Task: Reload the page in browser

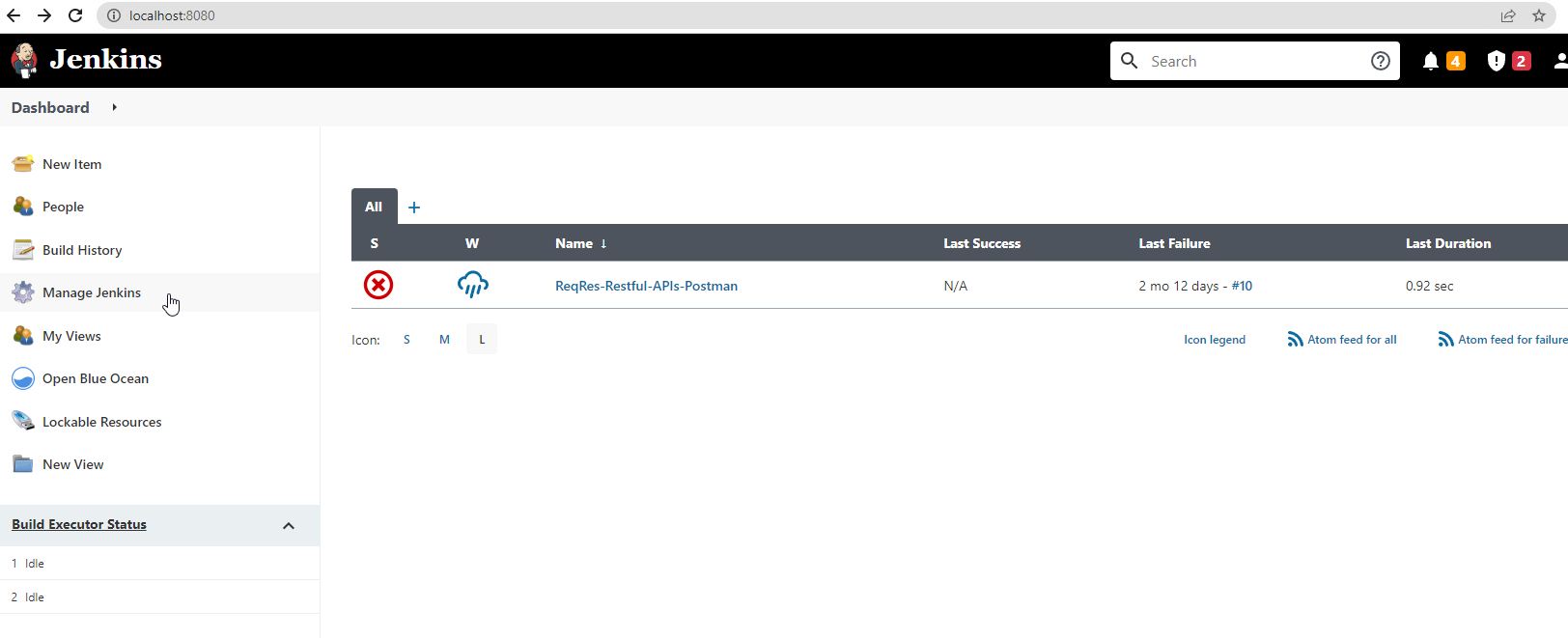Action: point(75,15)
